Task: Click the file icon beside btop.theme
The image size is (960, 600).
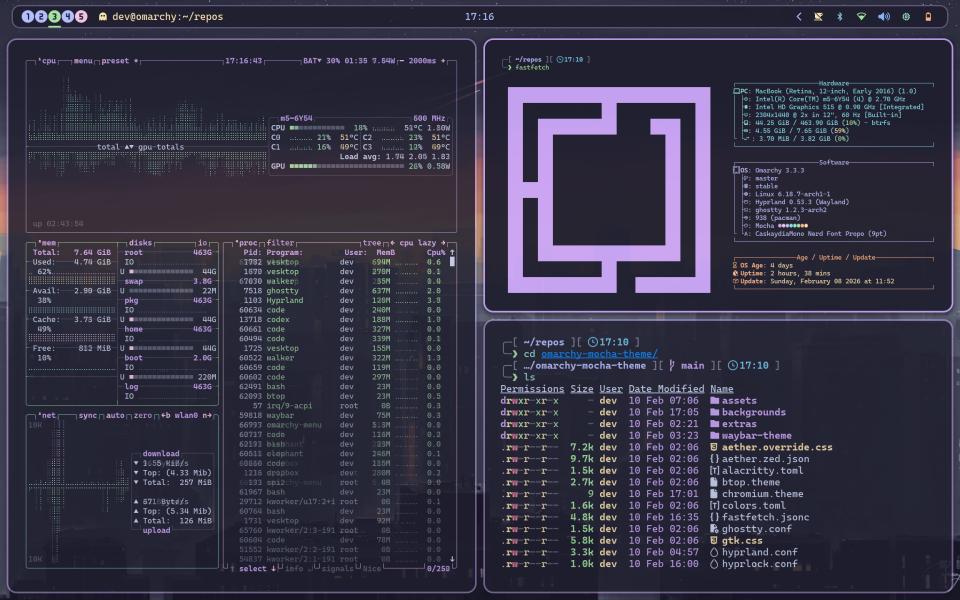Action: click(x=714, y=482)
